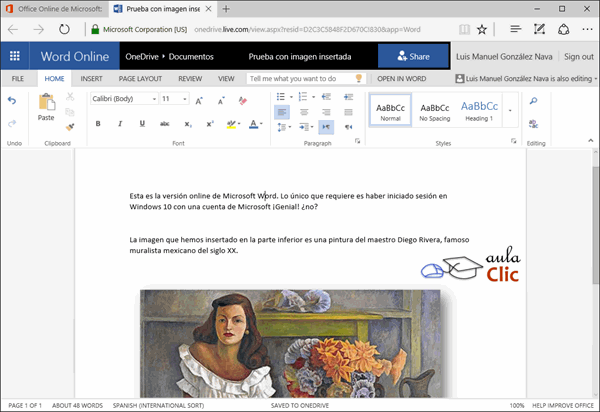Click the Sign out link

pos(579,57)
